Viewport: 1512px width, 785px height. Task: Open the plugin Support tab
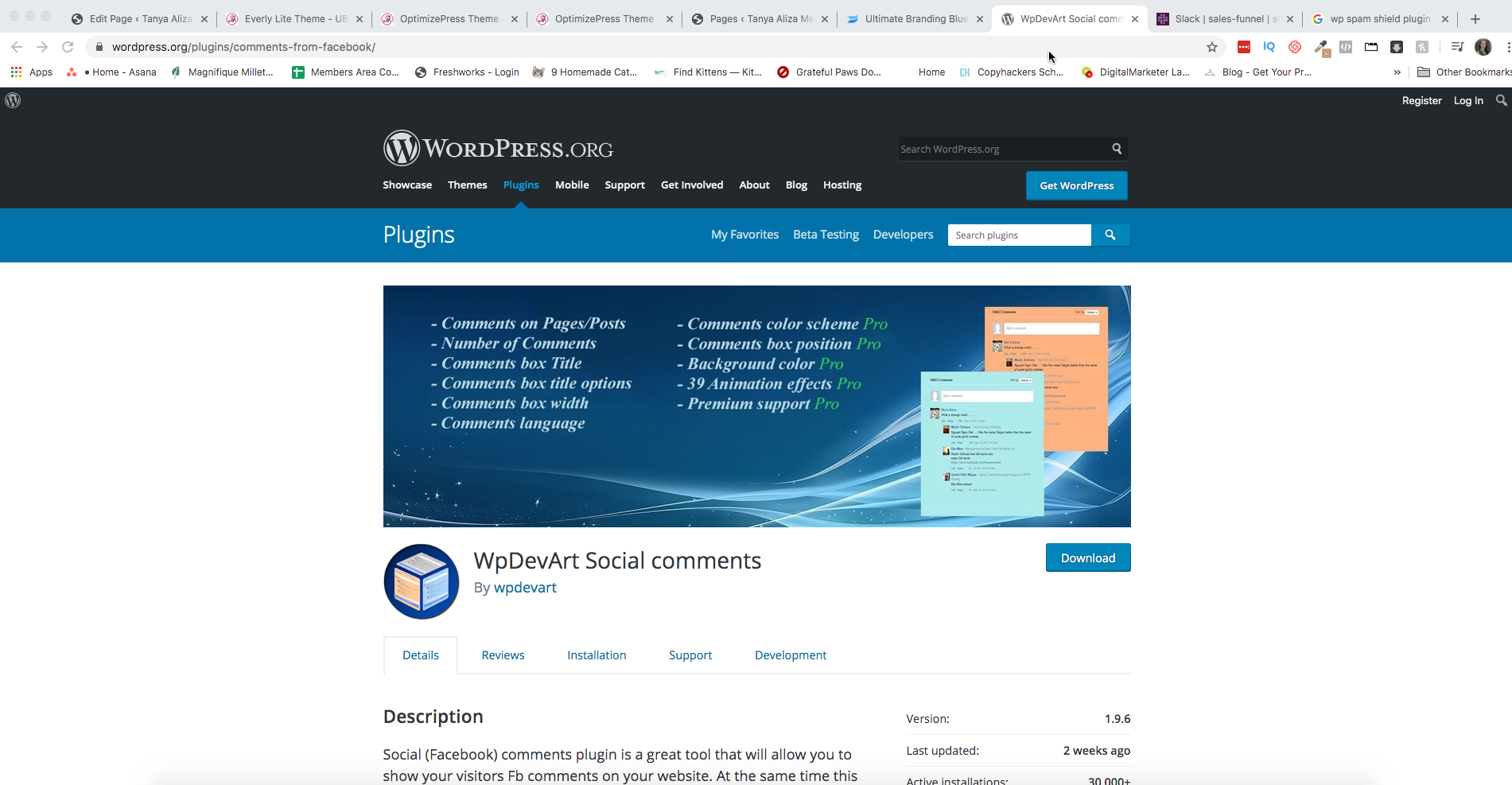[x=690, y=655]
